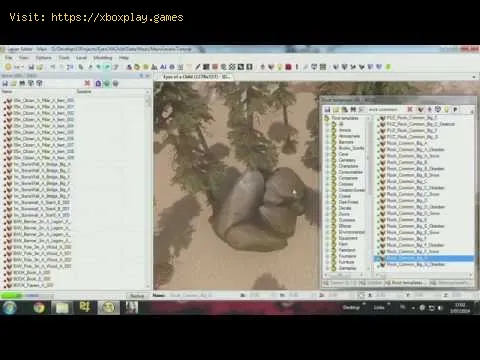Click the red square toolbar icon

289,67
